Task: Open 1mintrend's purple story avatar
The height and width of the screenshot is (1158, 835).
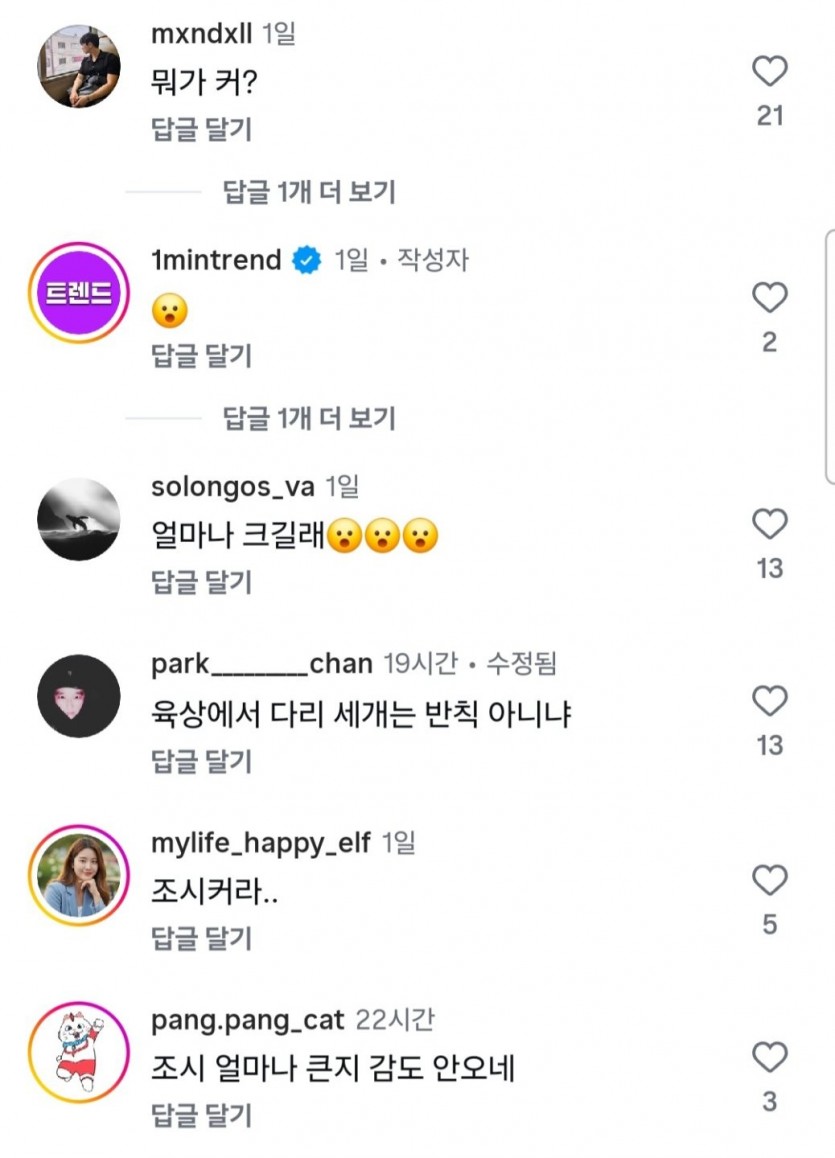Action: [x=79, y=293]
